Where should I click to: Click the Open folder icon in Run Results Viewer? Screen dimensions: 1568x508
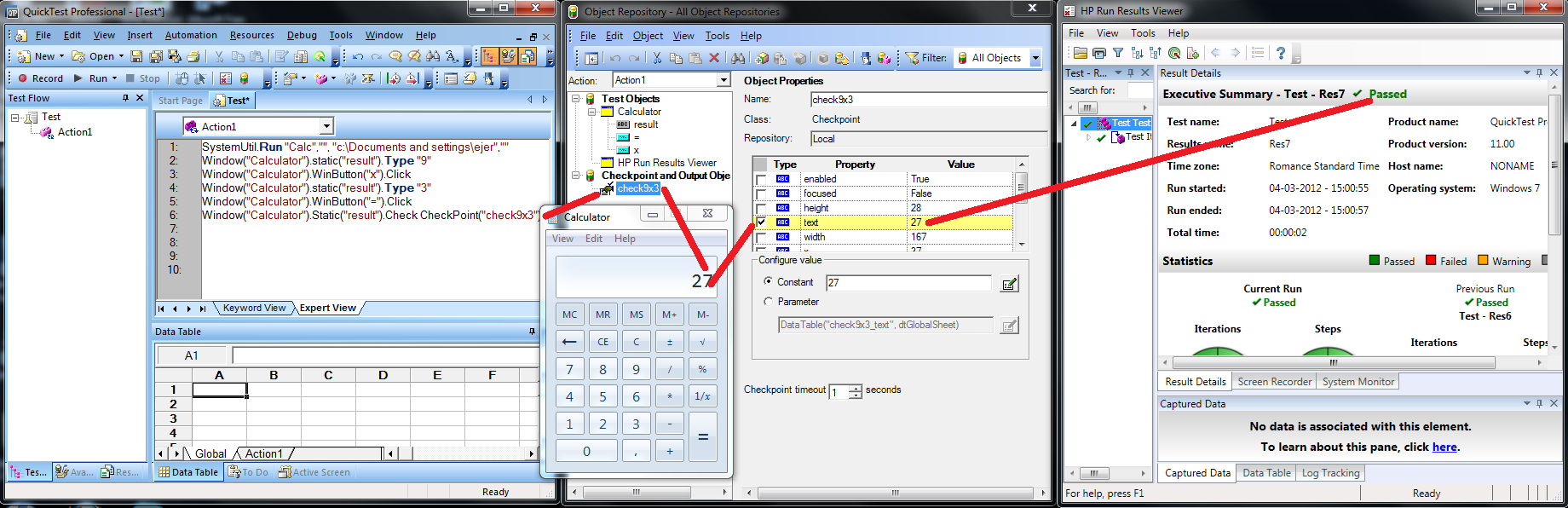click(x=1080, y=53)
